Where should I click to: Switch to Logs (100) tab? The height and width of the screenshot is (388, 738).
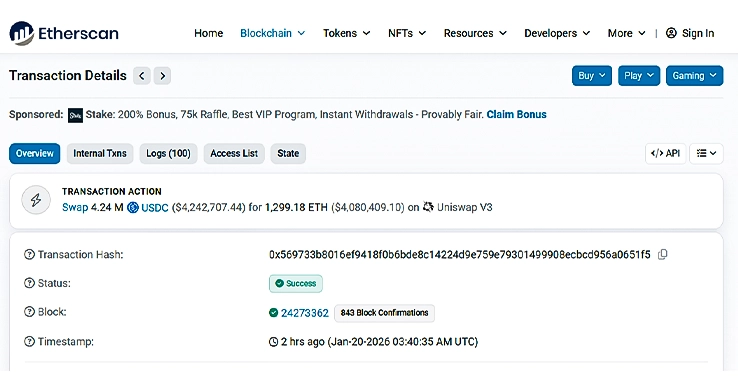[x=168, y=154]
